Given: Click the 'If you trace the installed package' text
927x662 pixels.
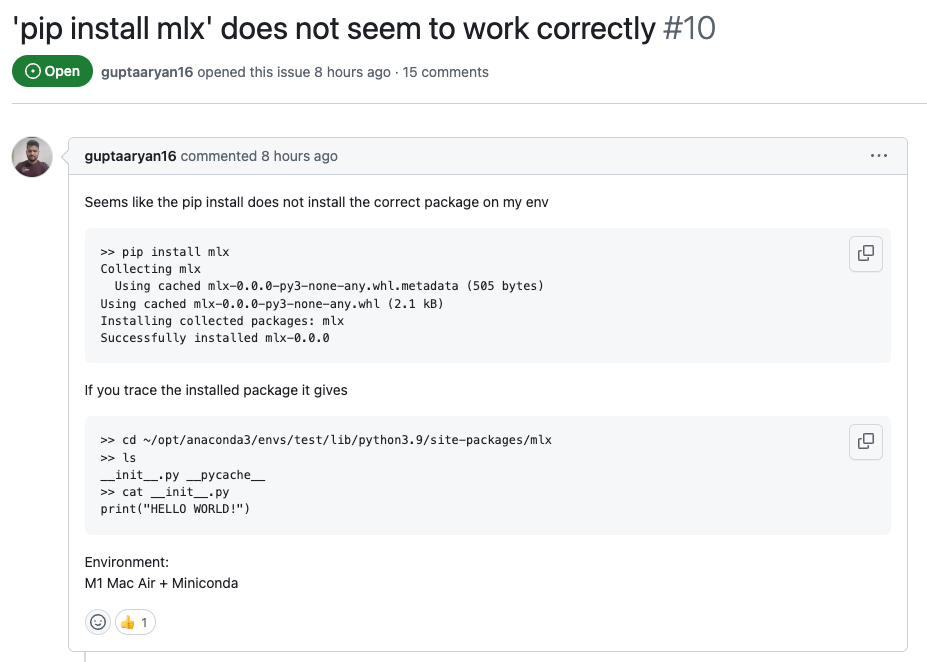Looking at the screenshot, I should (216, 390).
